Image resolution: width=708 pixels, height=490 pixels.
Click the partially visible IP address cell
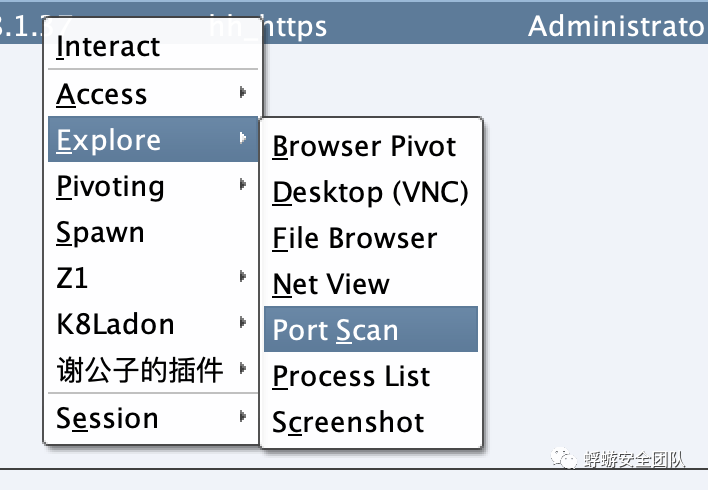click(x=18, y=27)
